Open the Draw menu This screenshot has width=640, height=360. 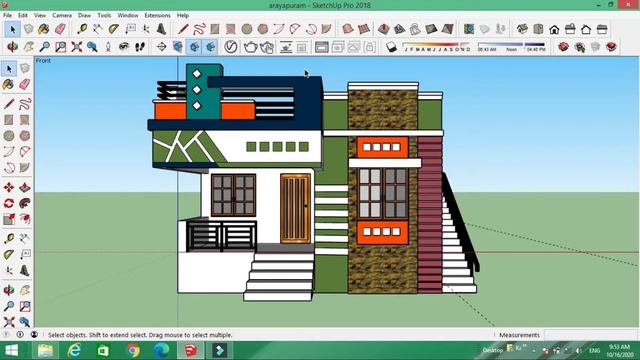pos(84,15)
